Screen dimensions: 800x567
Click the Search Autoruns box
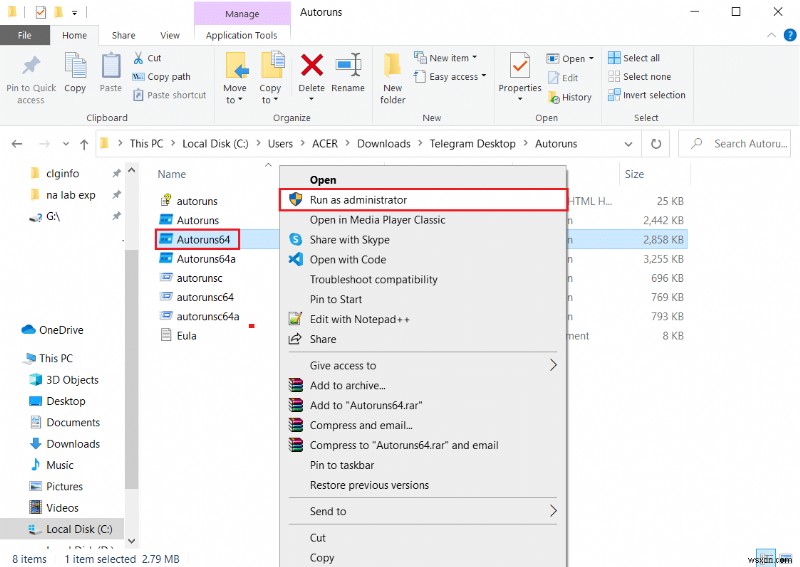tap(735, 144)
